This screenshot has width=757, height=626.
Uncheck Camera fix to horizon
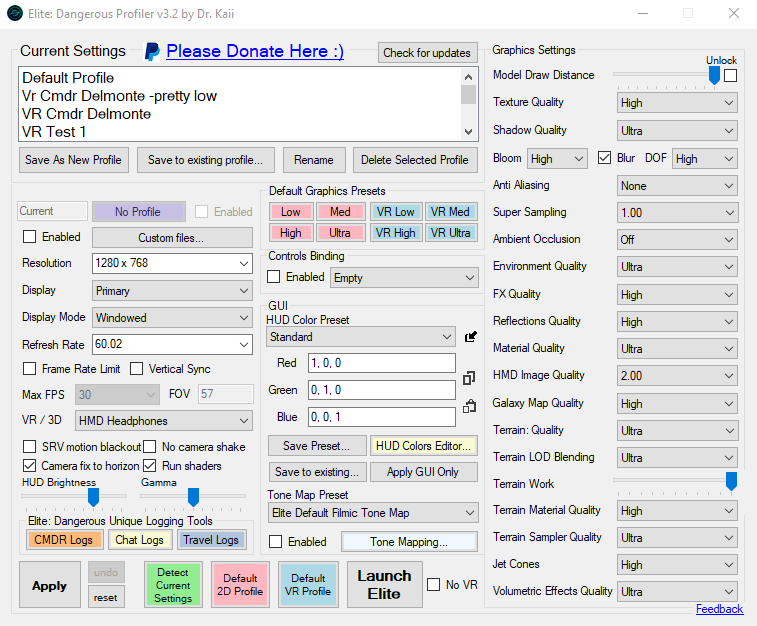(29, 466)
